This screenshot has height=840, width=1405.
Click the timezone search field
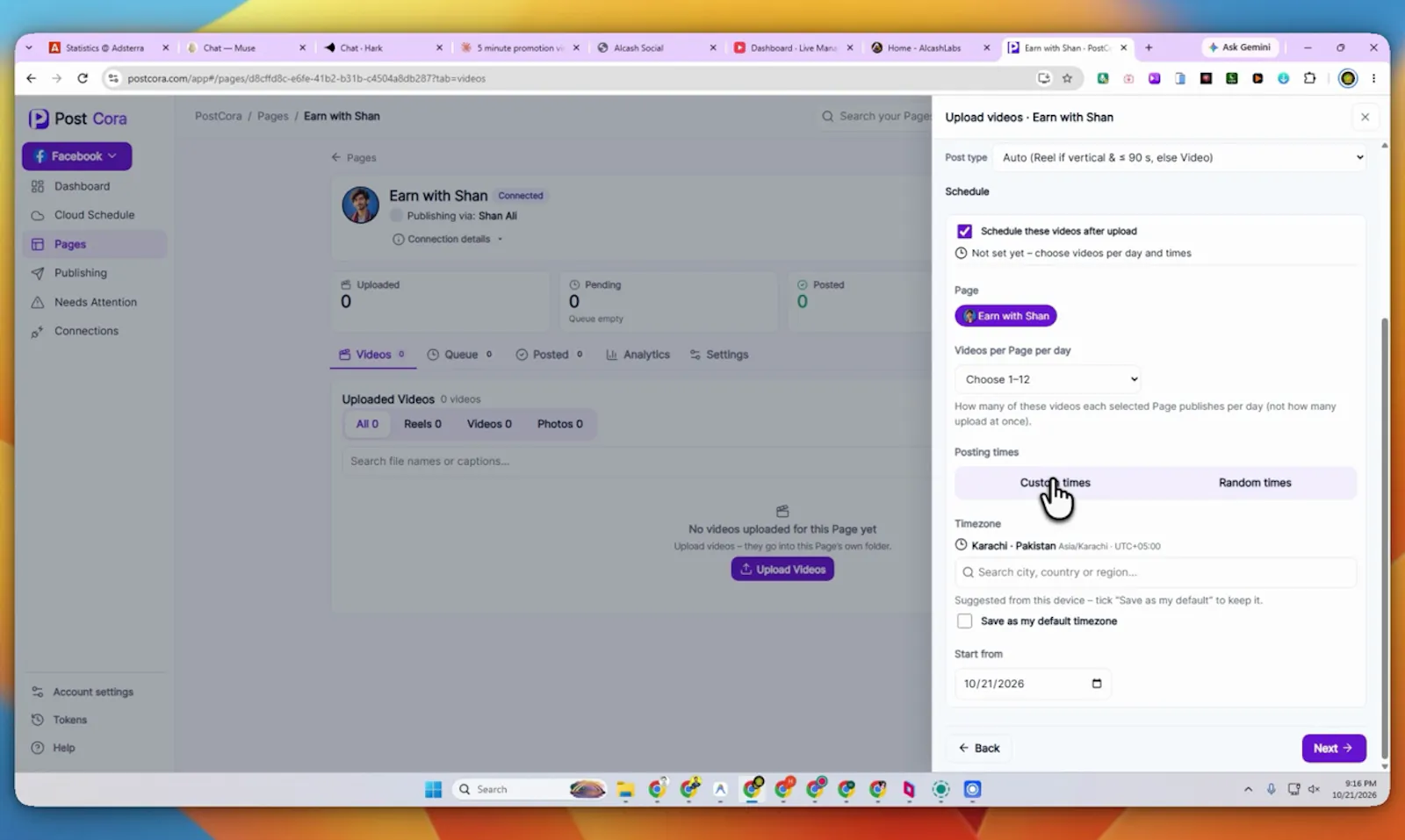1156,572
